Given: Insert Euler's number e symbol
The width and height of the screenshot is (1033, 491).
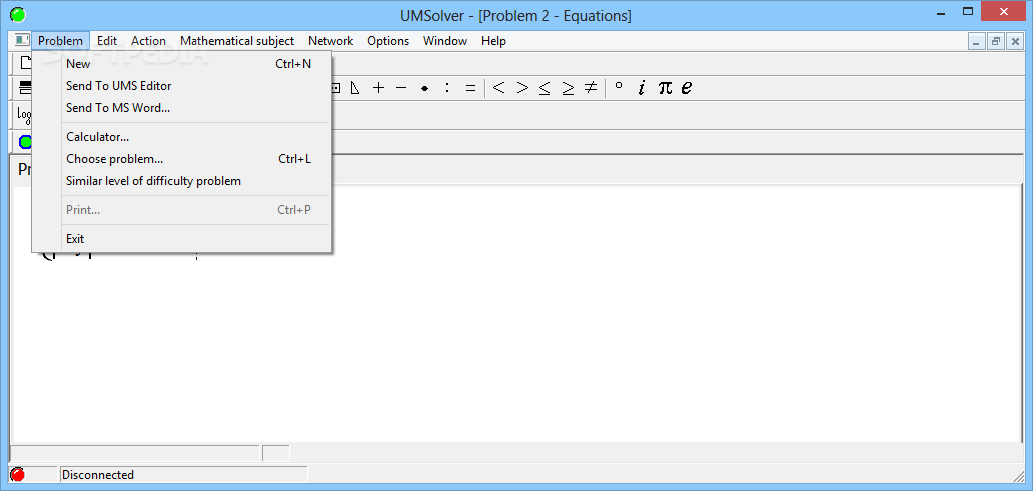Looking at the screenshot, I should (x=687, y=88).
